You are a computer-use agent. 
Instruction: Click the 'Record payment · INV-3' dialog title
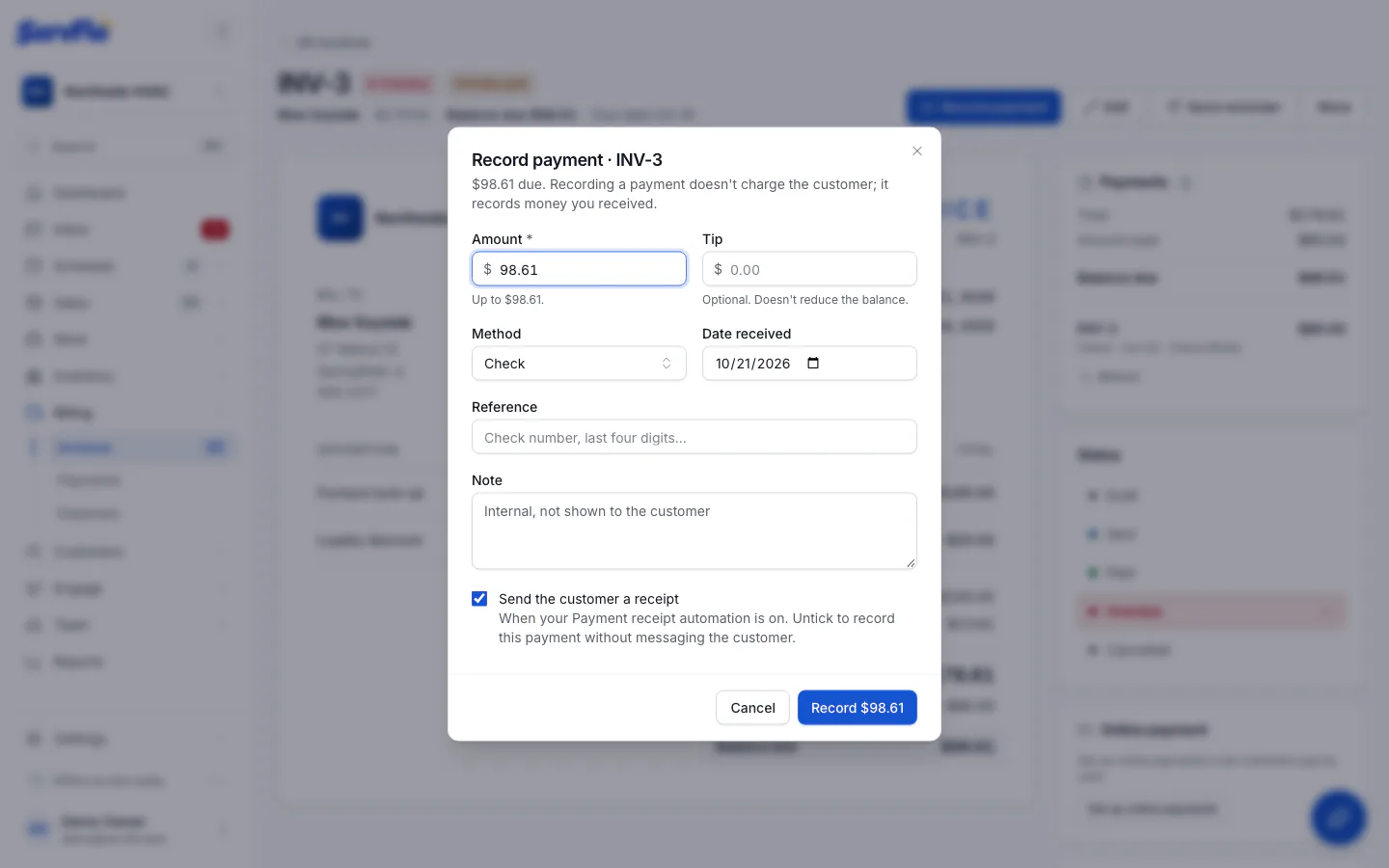567,160
